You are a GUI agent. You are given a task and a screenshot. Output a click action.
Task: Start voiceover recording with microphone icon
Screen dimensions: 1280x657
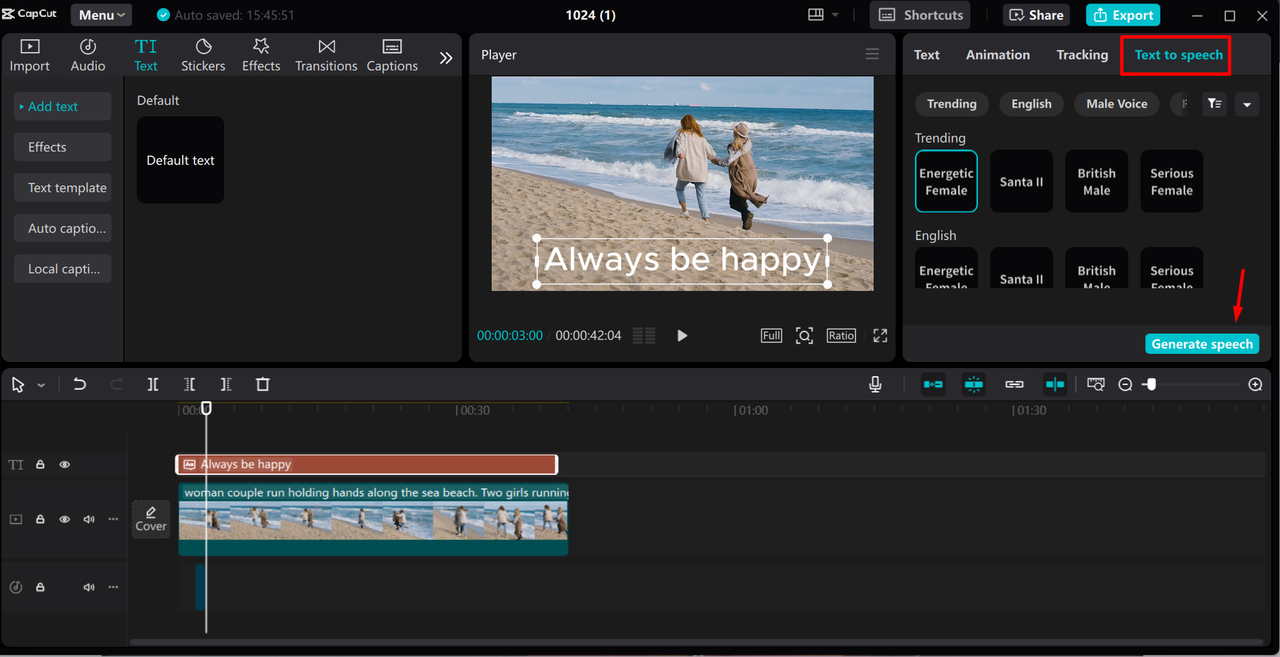click(875, 384)
